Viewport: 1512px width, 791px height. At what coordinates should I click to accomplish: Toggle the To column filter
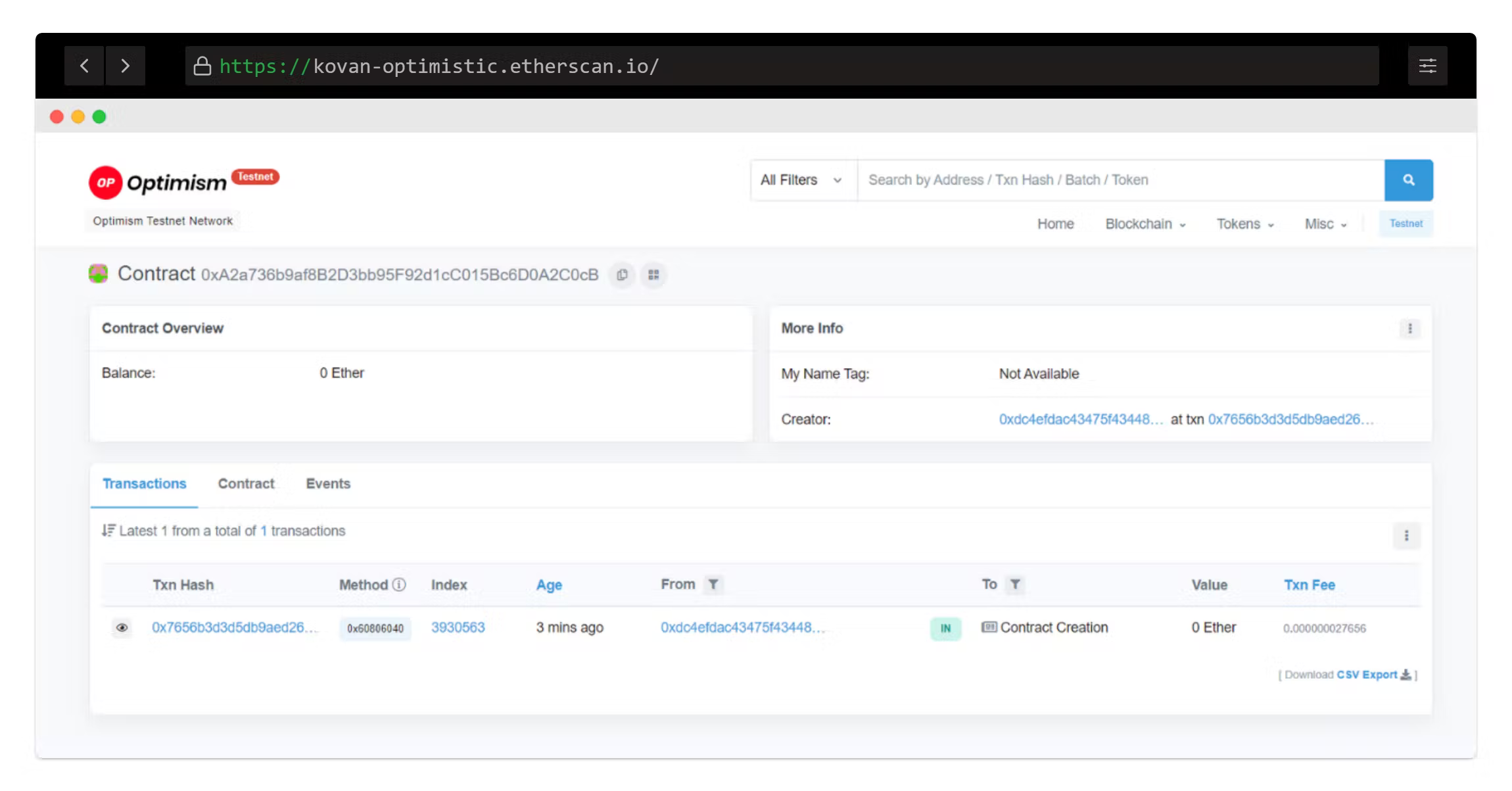pos(1015,585)
